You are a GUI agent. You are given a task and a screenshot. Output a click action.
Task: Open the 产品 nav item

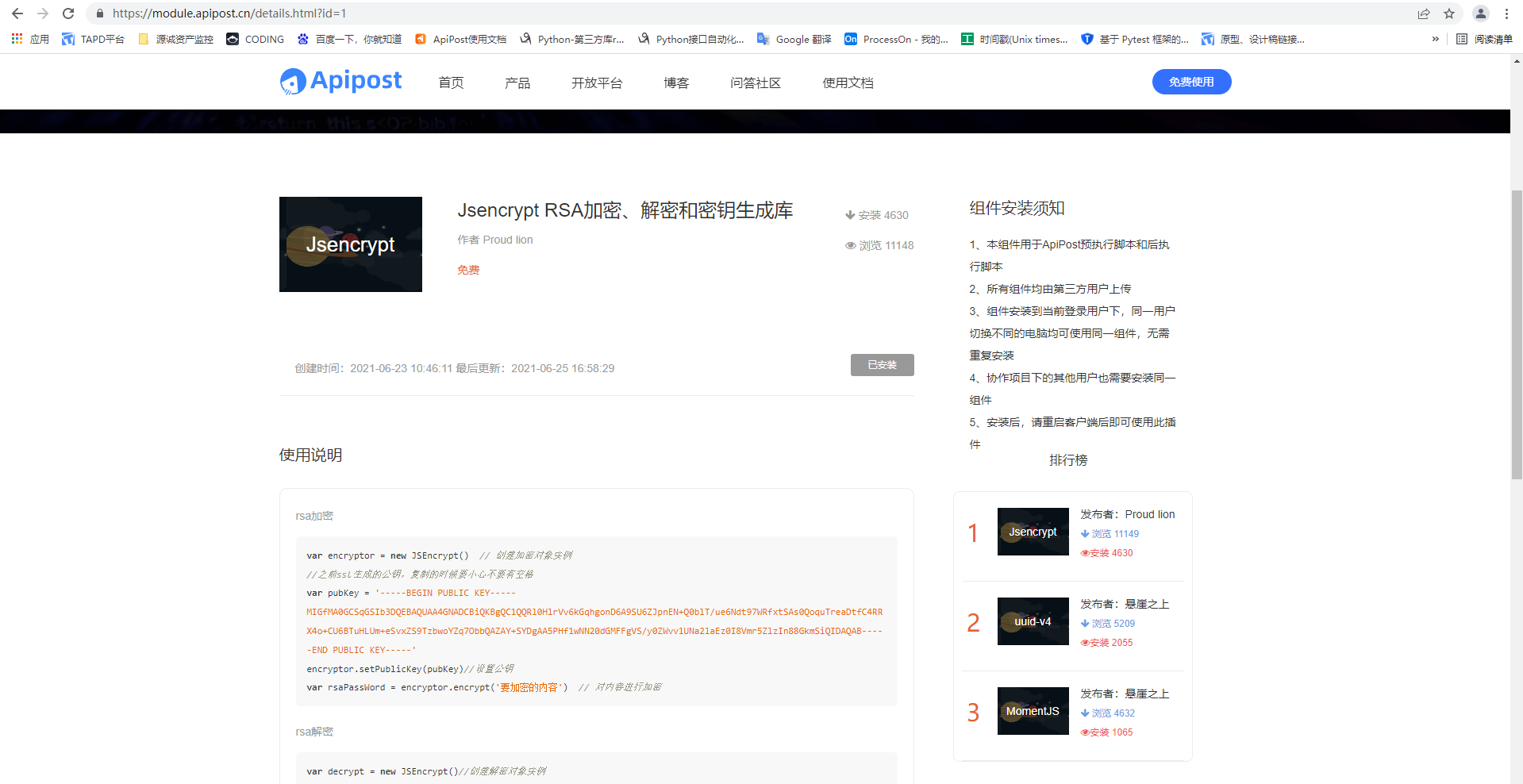pos(517,83)
